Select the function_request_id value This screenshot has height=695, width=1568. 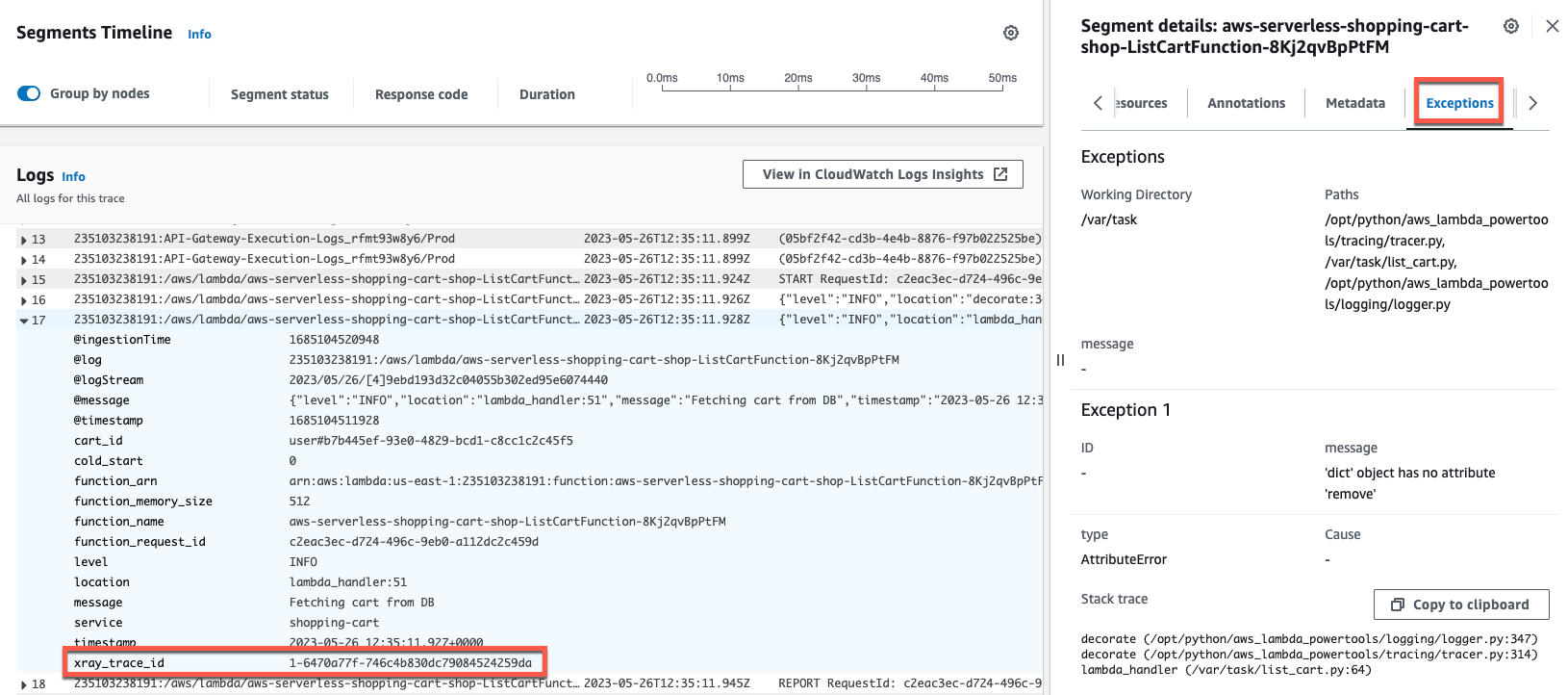tap(414, 542)
